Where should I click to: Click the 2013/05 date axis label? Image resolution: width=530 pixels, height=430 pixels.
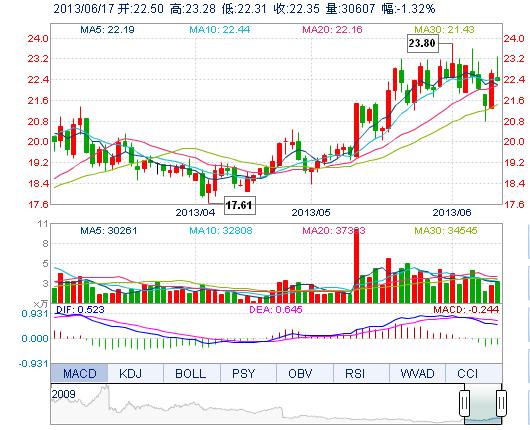pos(311,212)
